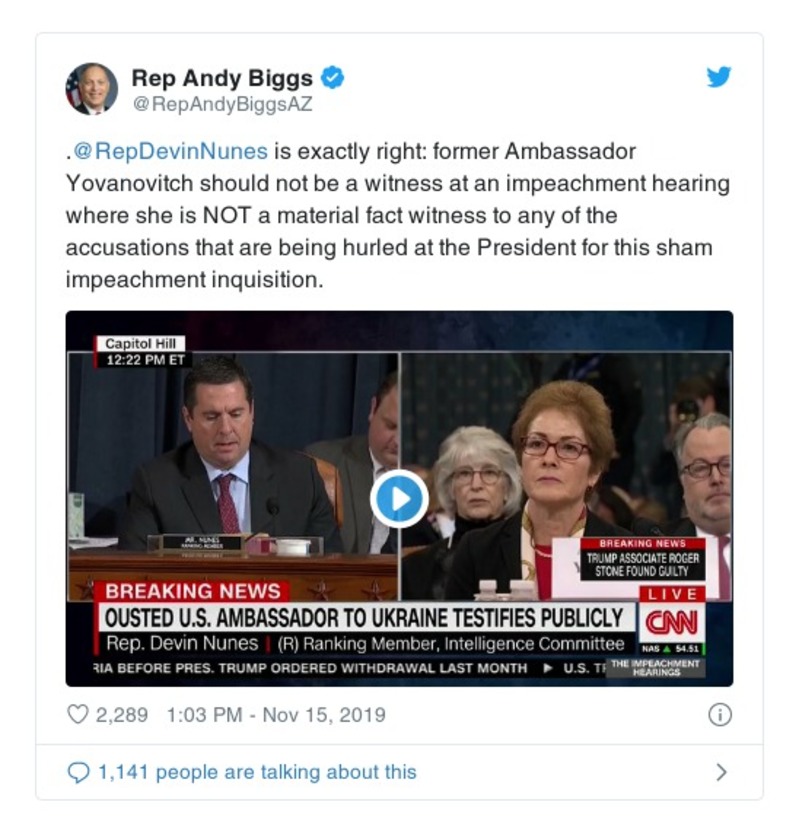Expand conversation with right chevron arrow

pos(721,772)
